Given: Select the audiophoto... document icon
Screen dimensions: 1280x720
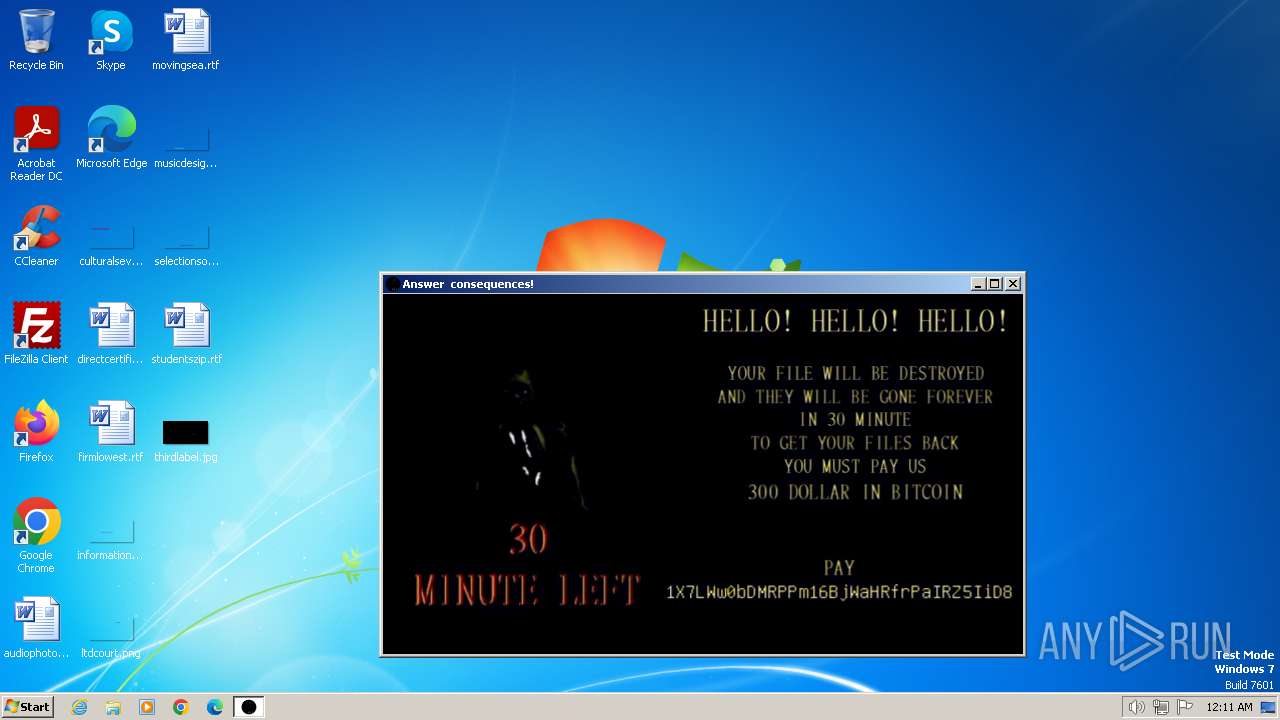Looking at the screenshot, I should 36,627.
